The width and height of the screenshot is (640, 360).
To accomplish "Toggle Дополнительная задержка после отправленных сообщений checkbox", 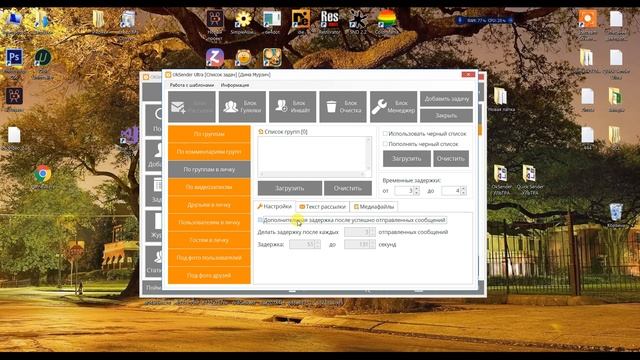I will pos(260,220).
